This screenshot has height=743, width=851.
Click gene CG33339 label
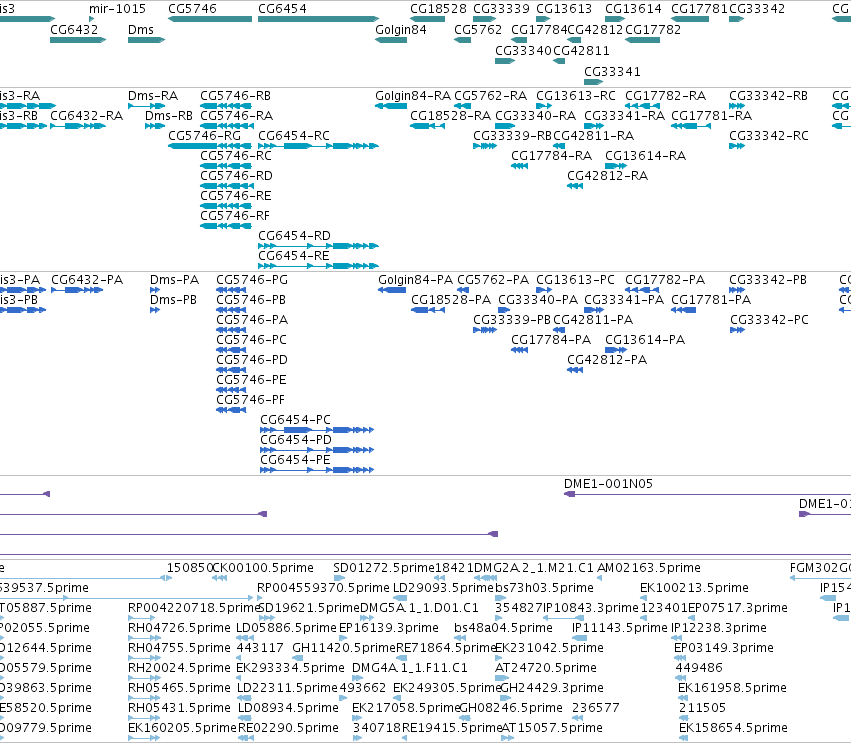tap(501, 9)
